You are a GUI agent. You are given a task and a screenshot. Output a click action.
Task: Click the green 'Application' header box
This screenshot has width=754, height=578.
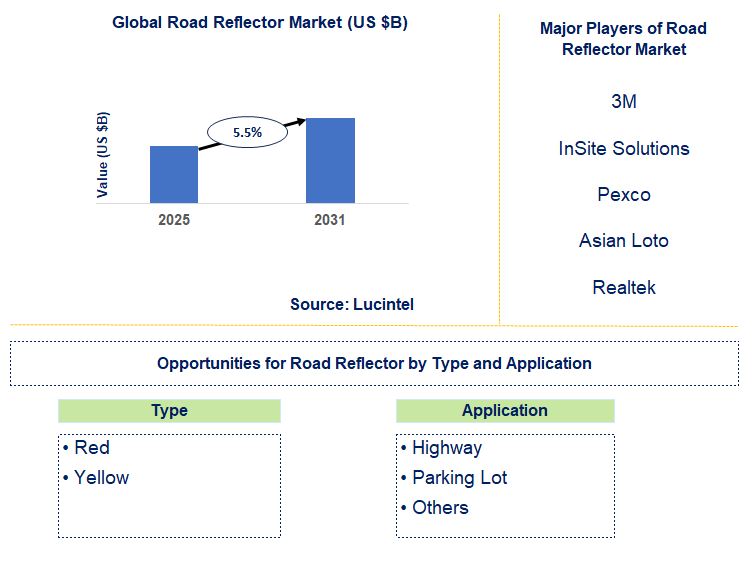pyautogui.click(x=505, y=411)
